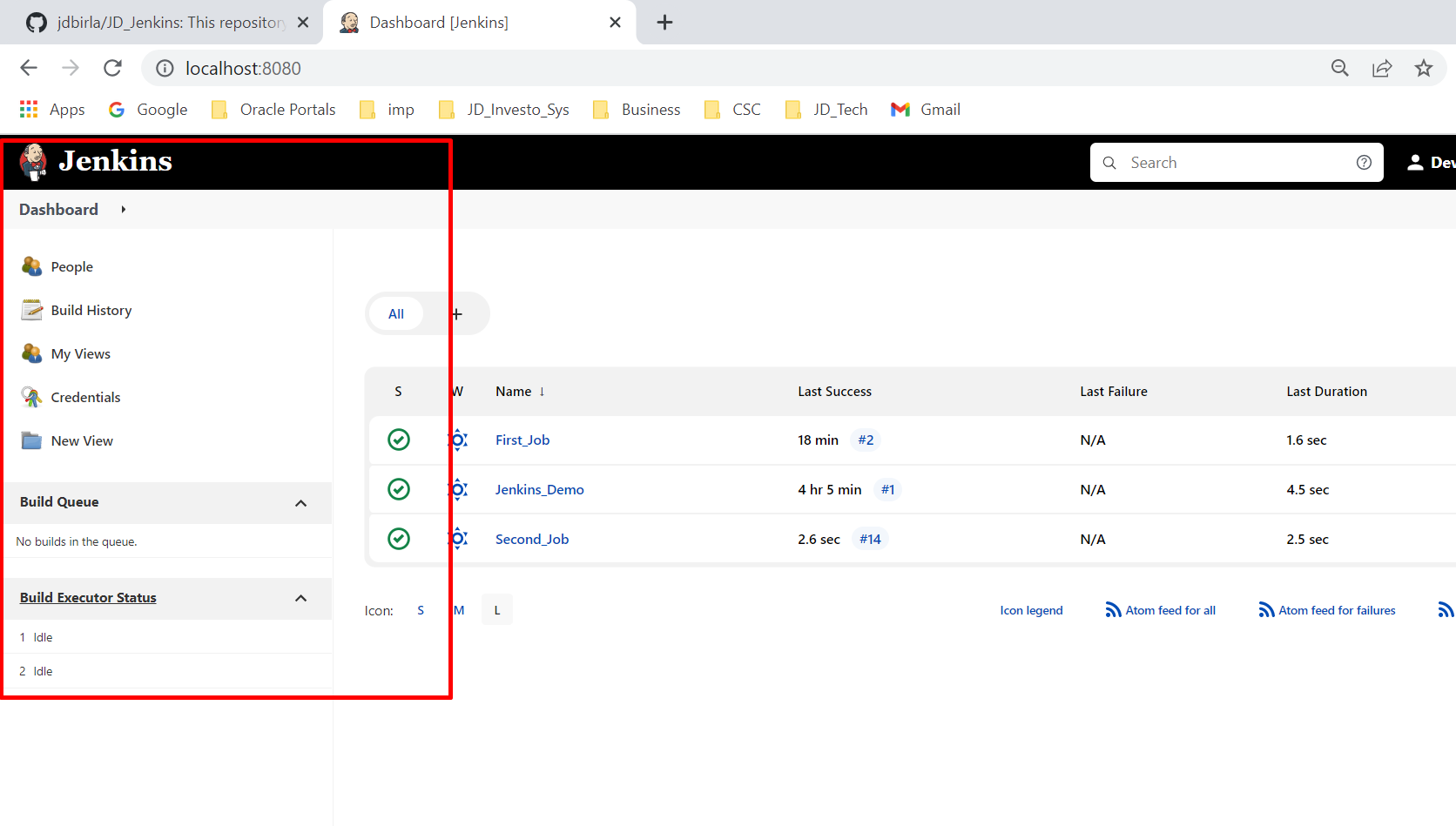Set icon size to large L
The width and height of the screenshot is (1456, 826).
coord(497,610)
